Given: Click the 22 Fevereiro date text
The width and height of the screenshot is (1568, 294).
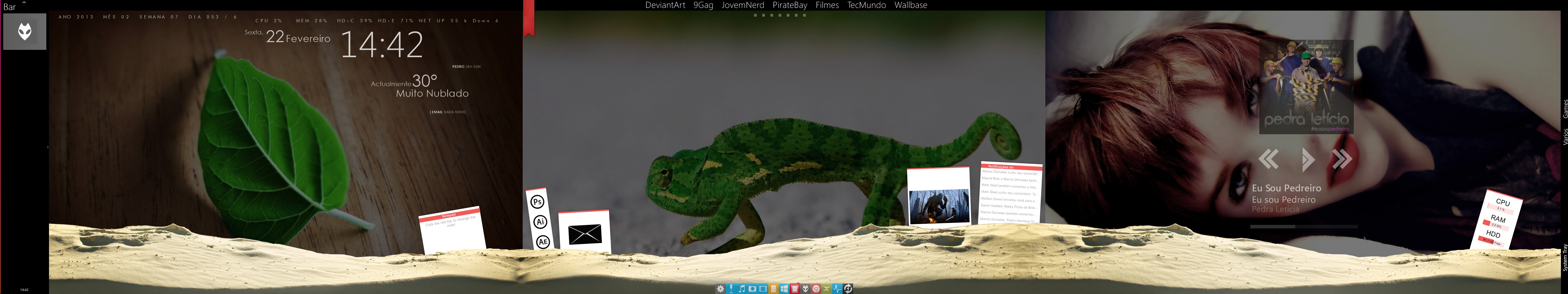Looking at the screenshot, I should [x=298, y=37].
